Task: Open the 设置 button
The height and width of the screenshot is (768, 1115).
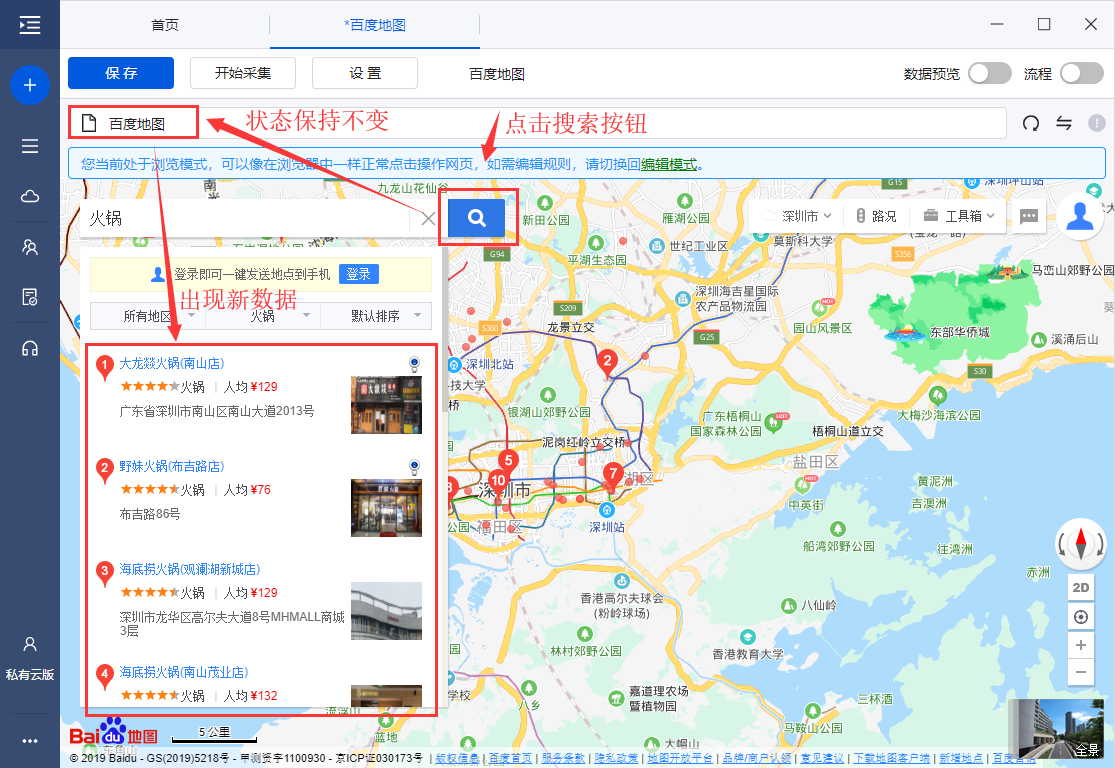Action: (x=365, y=73)
